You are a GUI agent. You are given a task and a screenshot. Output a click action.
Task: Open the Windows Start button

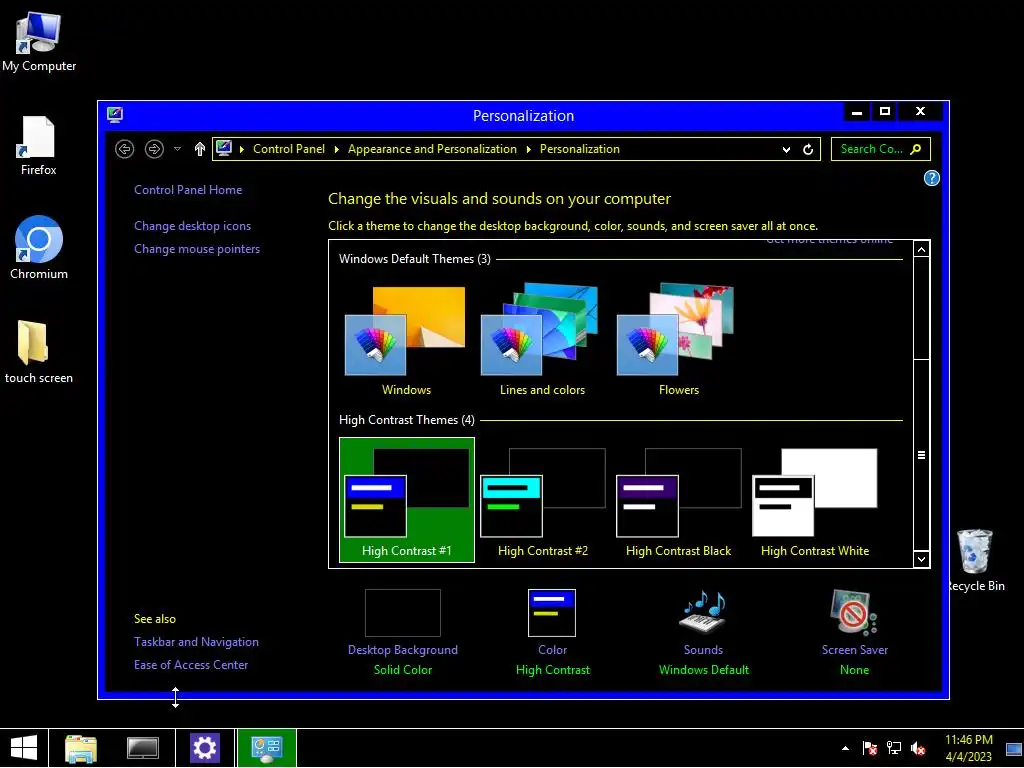24,748
